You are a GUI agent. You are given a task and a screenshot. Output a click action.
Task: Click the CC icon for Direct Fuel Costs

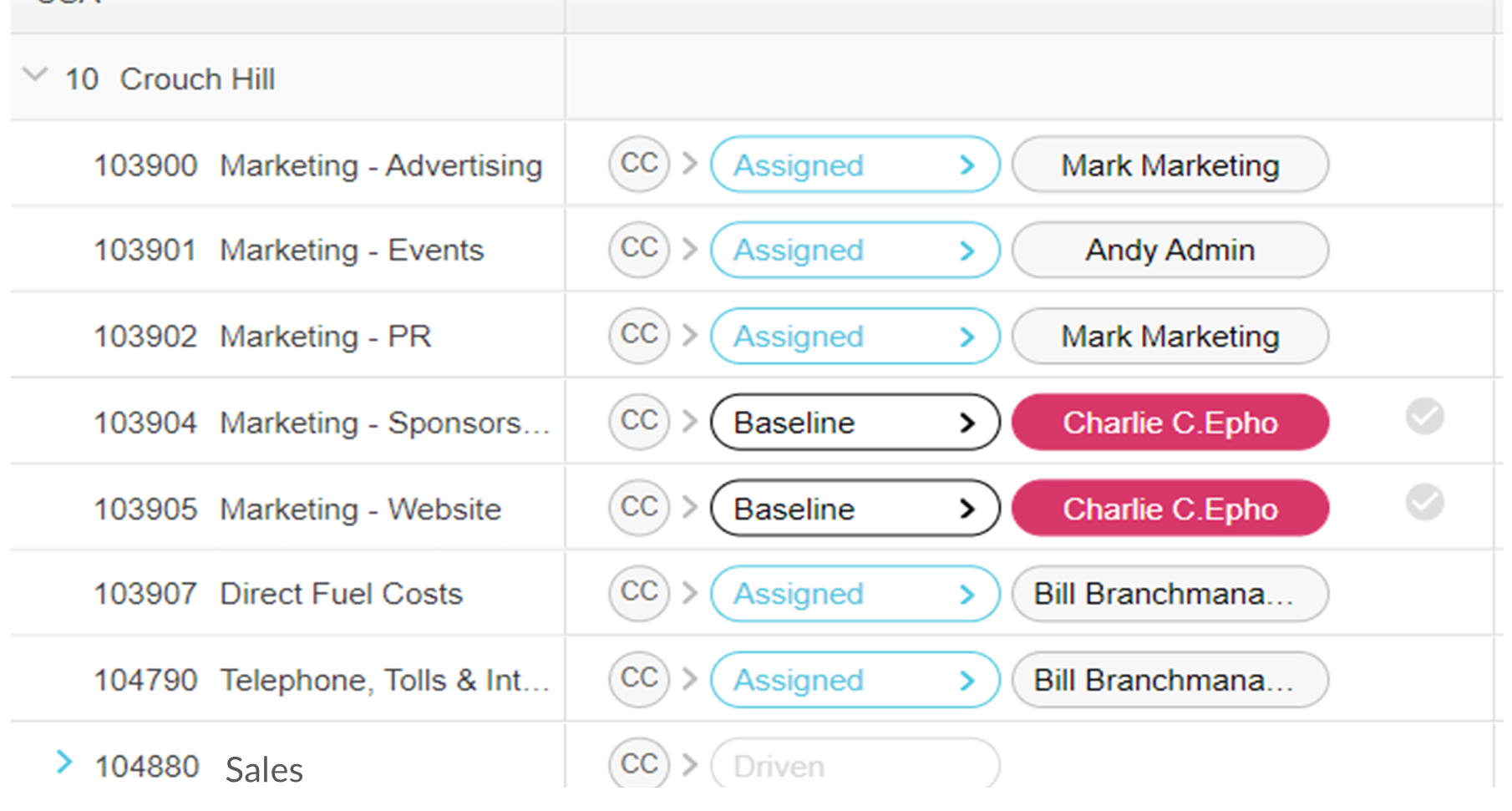[639, 593]
